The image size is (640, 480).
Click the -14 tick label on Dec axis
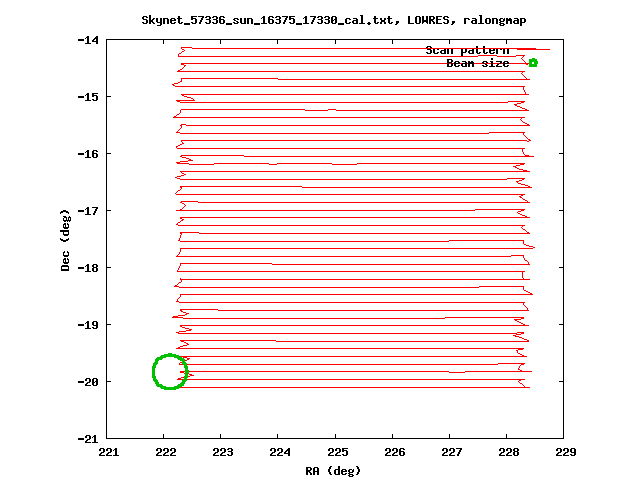point(88,40)
